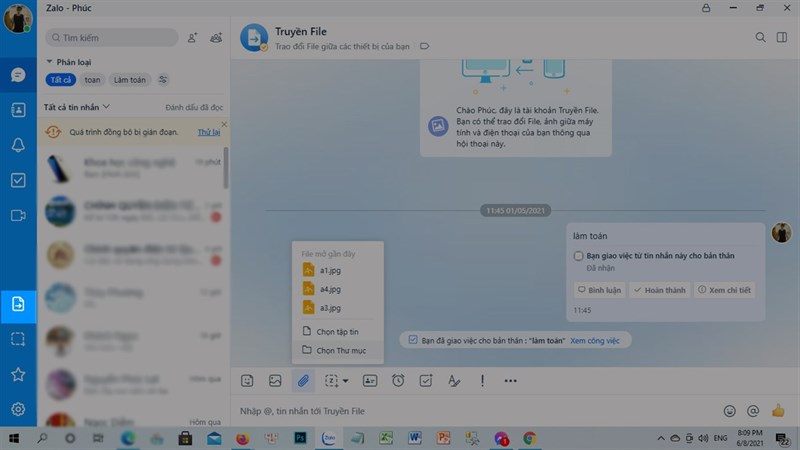Open Firefox from the taskbar
The image size is (800, 450).
coord(242,438)
